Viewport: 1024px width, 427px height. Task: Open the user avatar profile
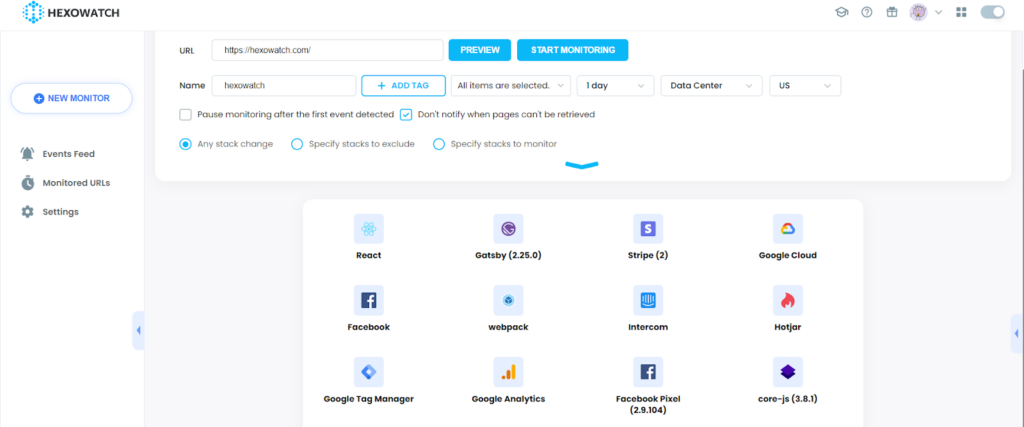tap(918, 12)
